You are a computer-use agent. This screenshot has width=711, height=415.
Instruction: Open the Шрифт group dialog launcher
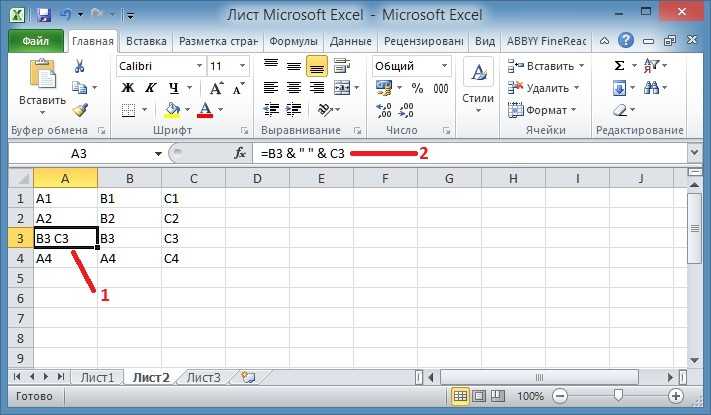(x=244, y=131)
